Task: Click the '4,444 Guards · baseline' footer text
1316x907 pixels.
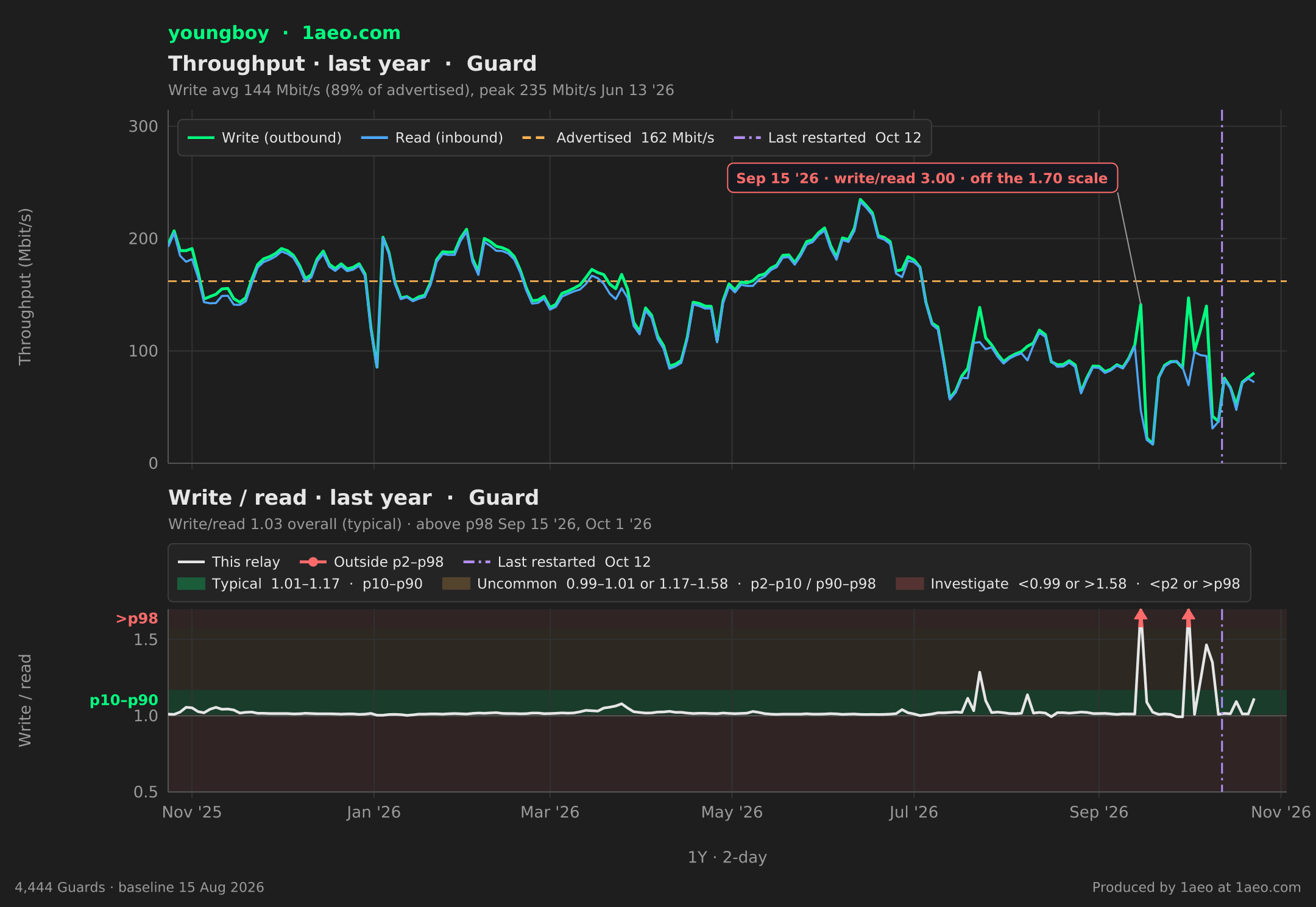Action: coord(140,887)
